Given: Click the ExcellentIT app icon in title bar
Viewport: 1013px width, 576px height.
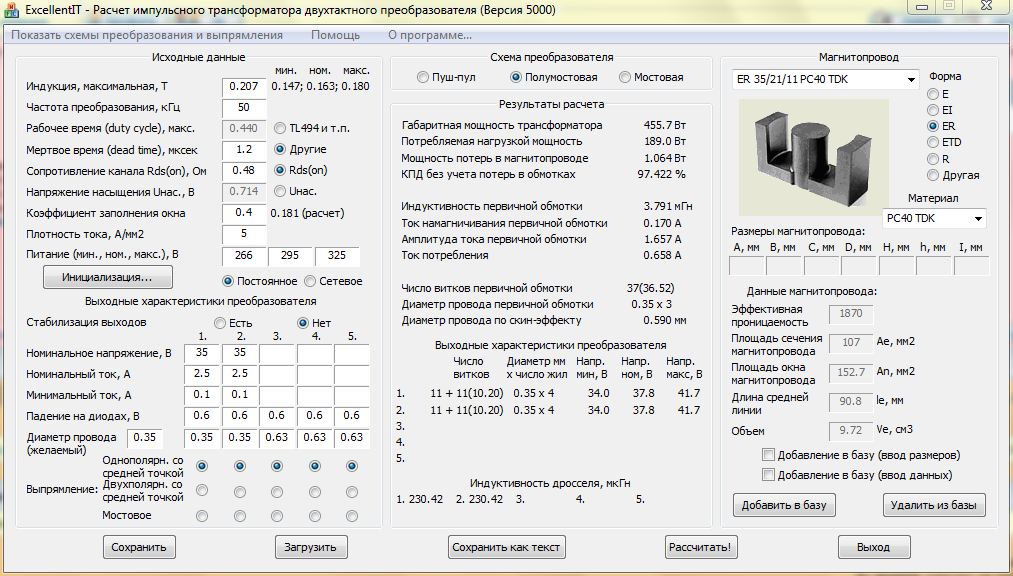Looking at the screenshot, I should click(11, 9).
